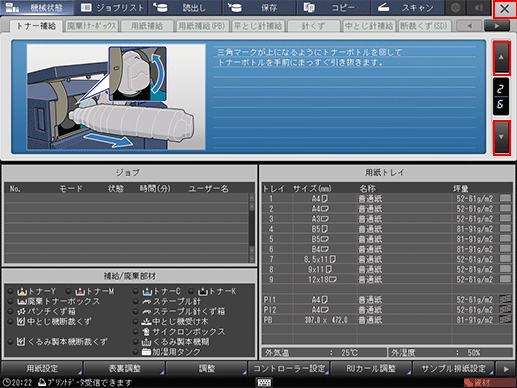
Task: Open 用紙設定 paper settings
Action: click(42, 369)
